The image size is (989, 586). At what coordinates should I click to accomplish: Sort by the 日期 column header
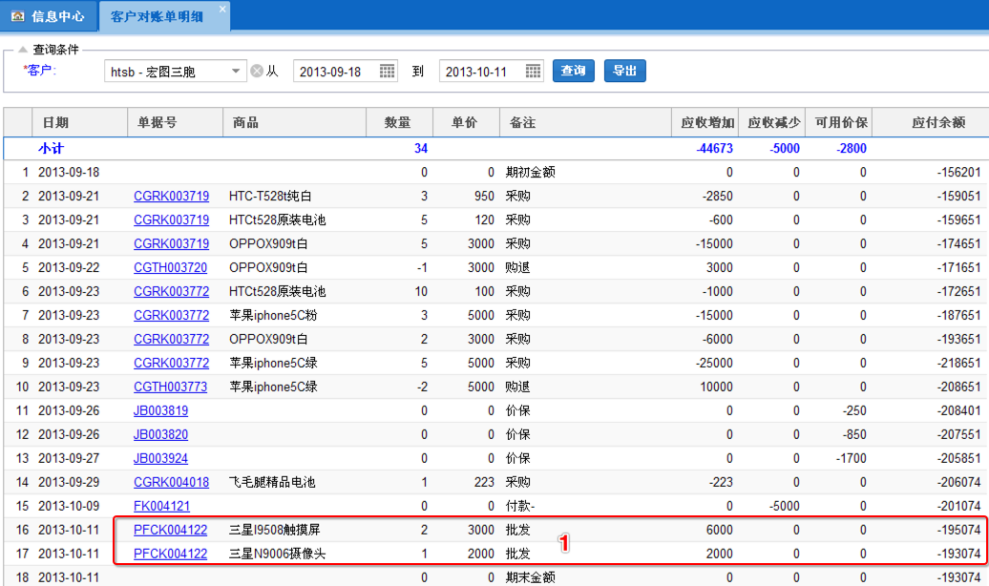[56, 123]
